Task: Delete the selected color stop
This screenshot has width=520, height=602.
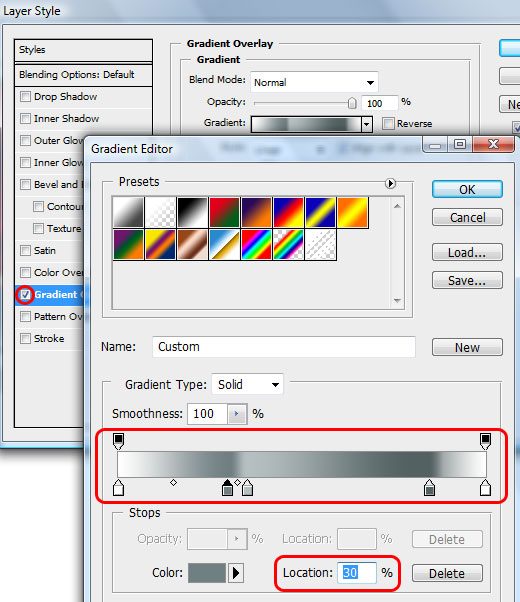Action: point(447,573)
